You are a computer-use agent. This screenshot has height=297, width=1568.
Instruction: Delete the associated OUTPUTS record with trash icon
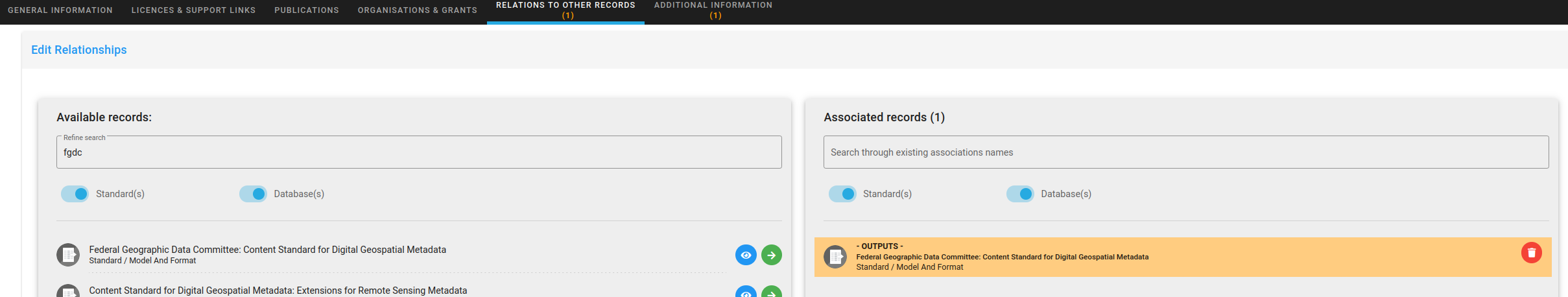1532,253
